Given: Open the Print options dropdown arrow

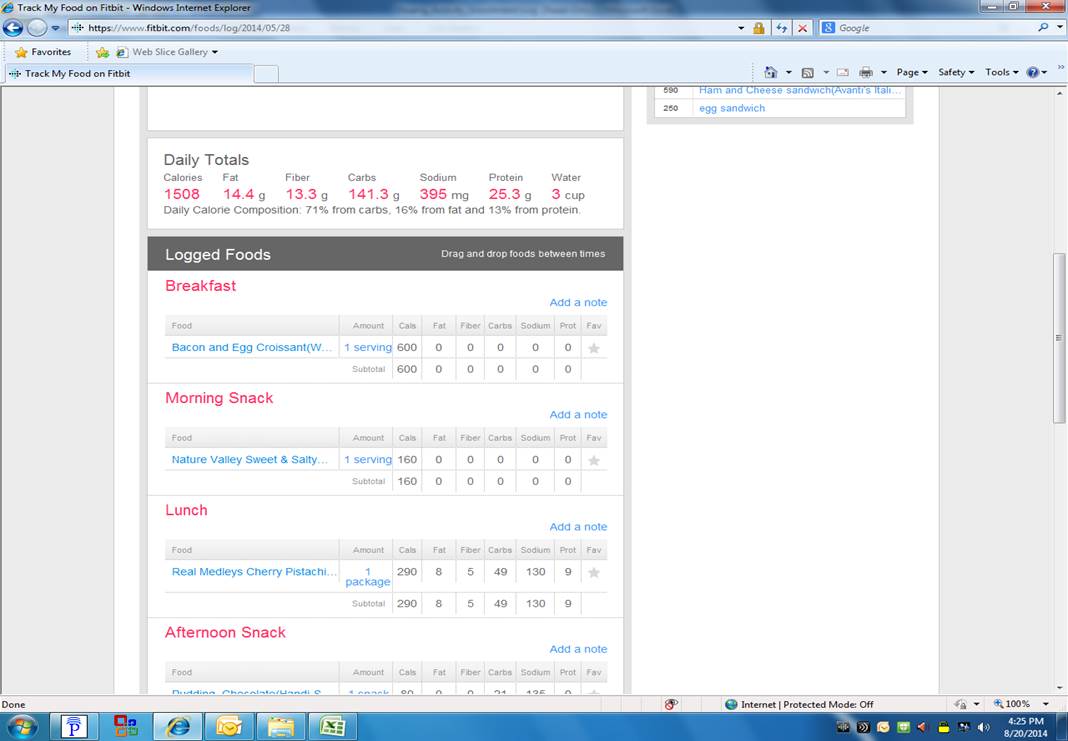Looking at the screenshot, I should [883, 72].
